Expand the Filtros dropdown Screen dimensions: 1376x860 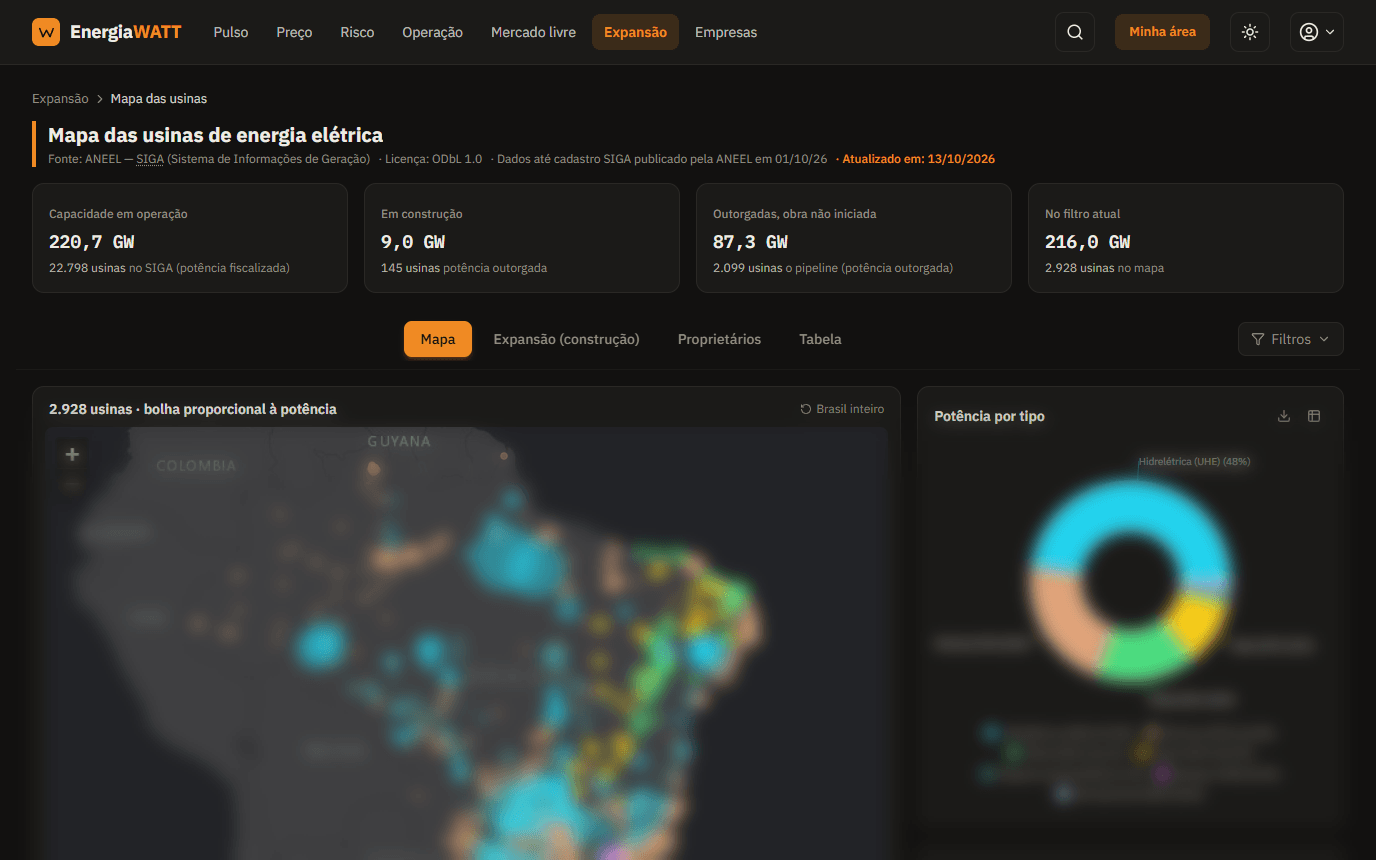1290,339
